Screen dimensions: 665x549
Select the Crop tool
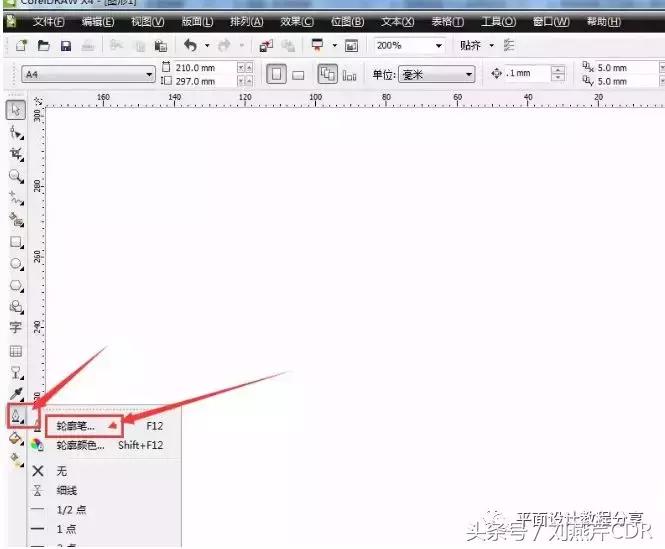pyautogui.click(x=16, y=154)
